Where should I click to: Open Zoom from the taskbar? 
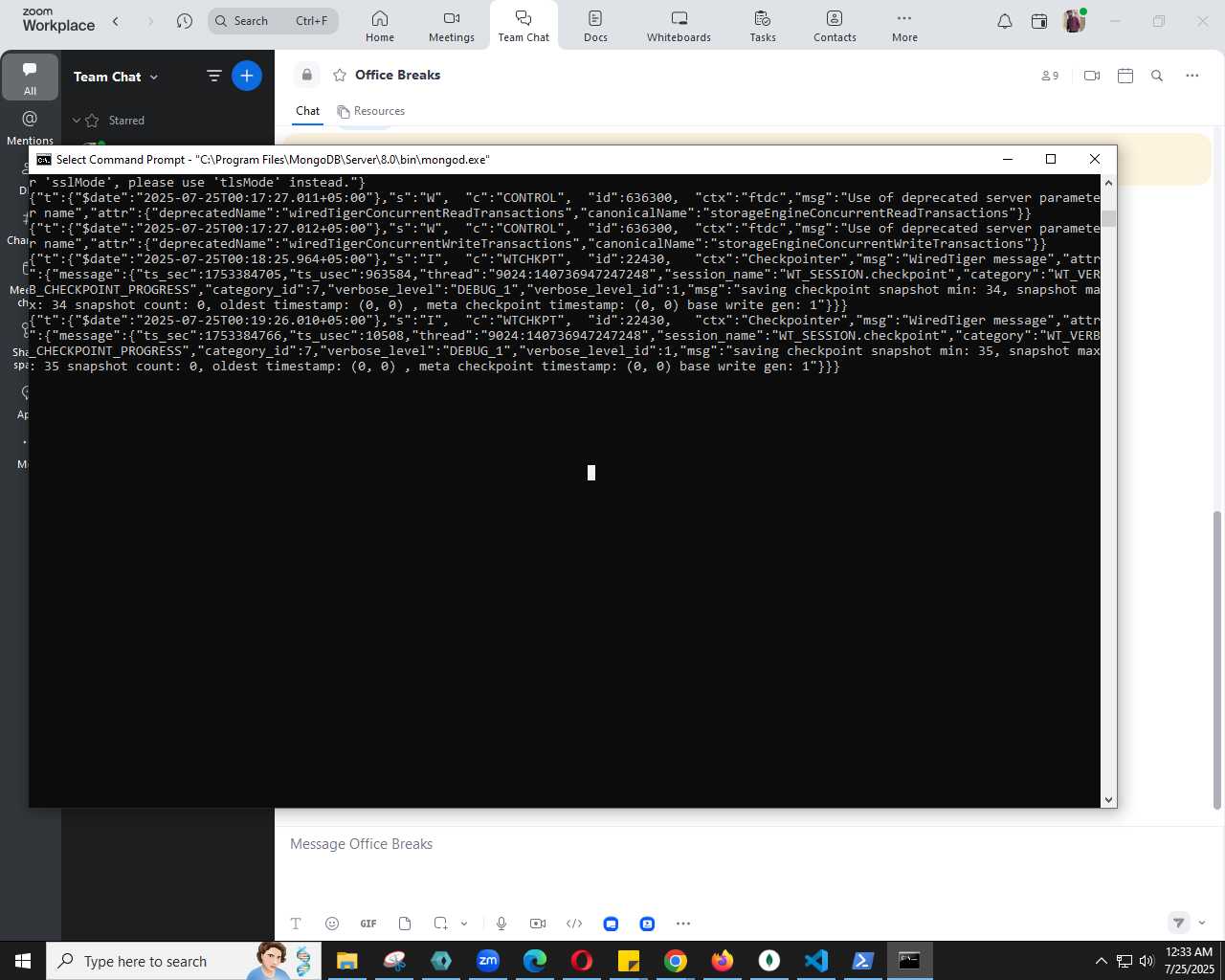tap(488, 961)
